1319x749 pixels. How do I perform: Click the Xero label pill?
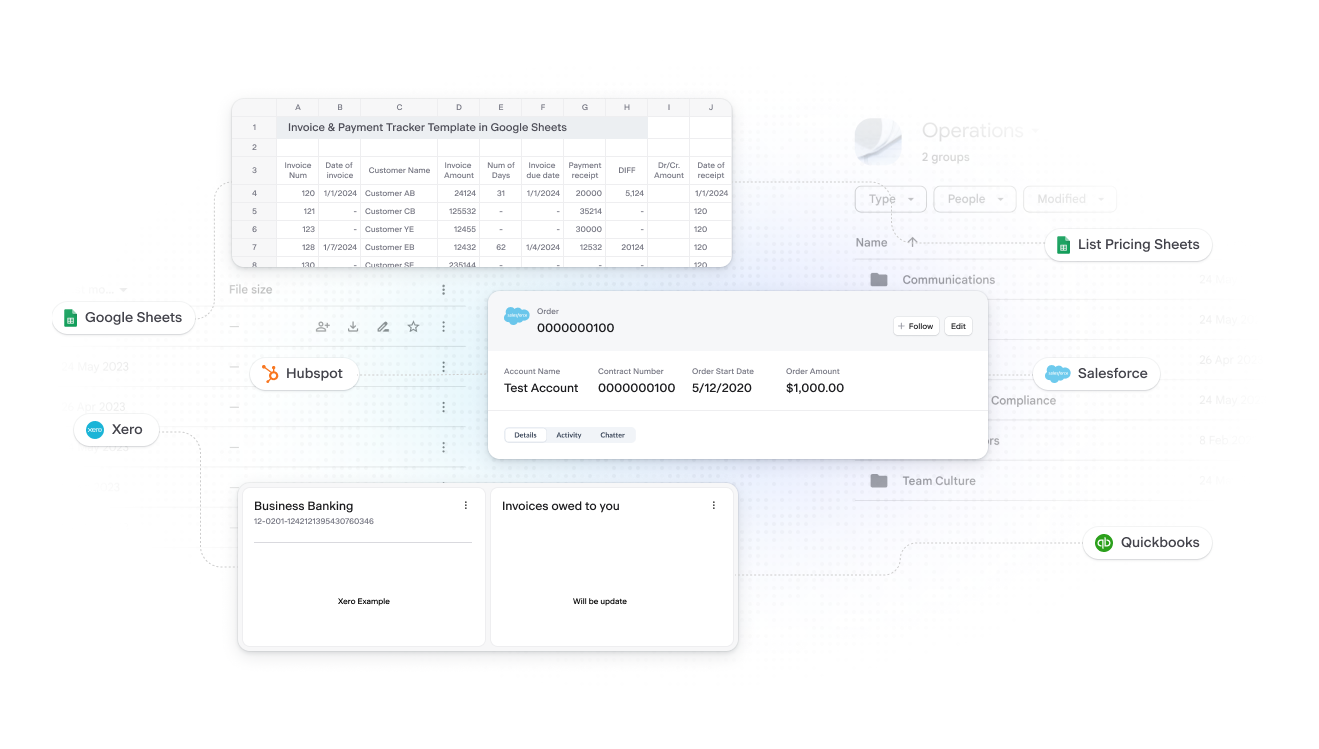(116, 430)
